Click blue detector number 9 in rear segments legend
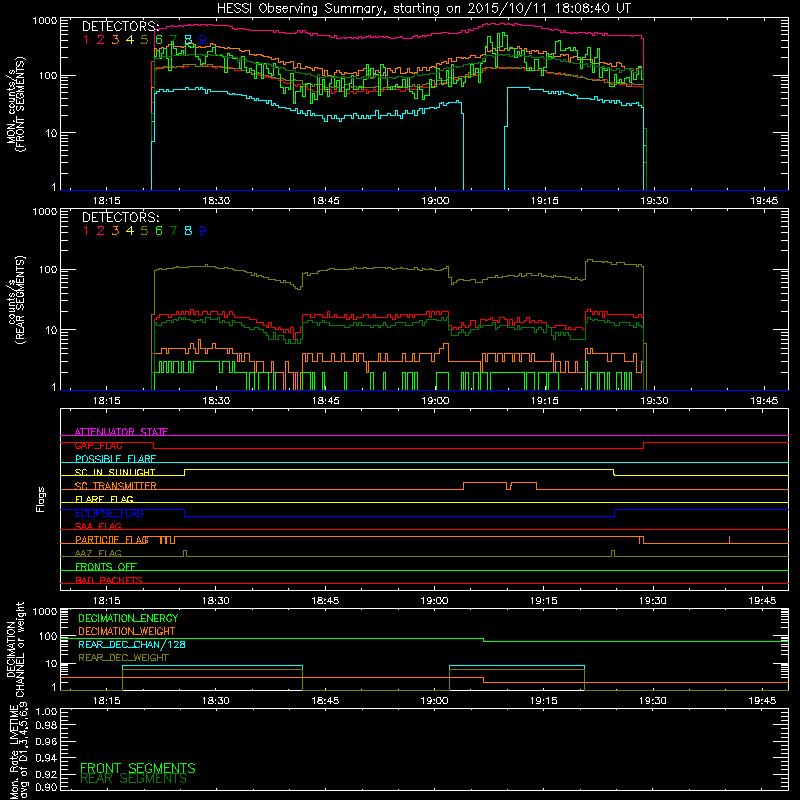Viewport: 800px width, 800px height. 203,231
